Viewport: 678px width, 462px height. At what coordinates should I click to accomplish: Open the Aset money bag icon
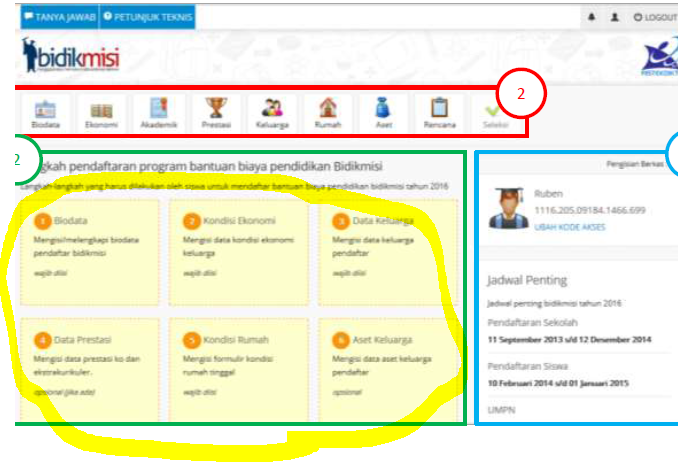coord(383,113)
